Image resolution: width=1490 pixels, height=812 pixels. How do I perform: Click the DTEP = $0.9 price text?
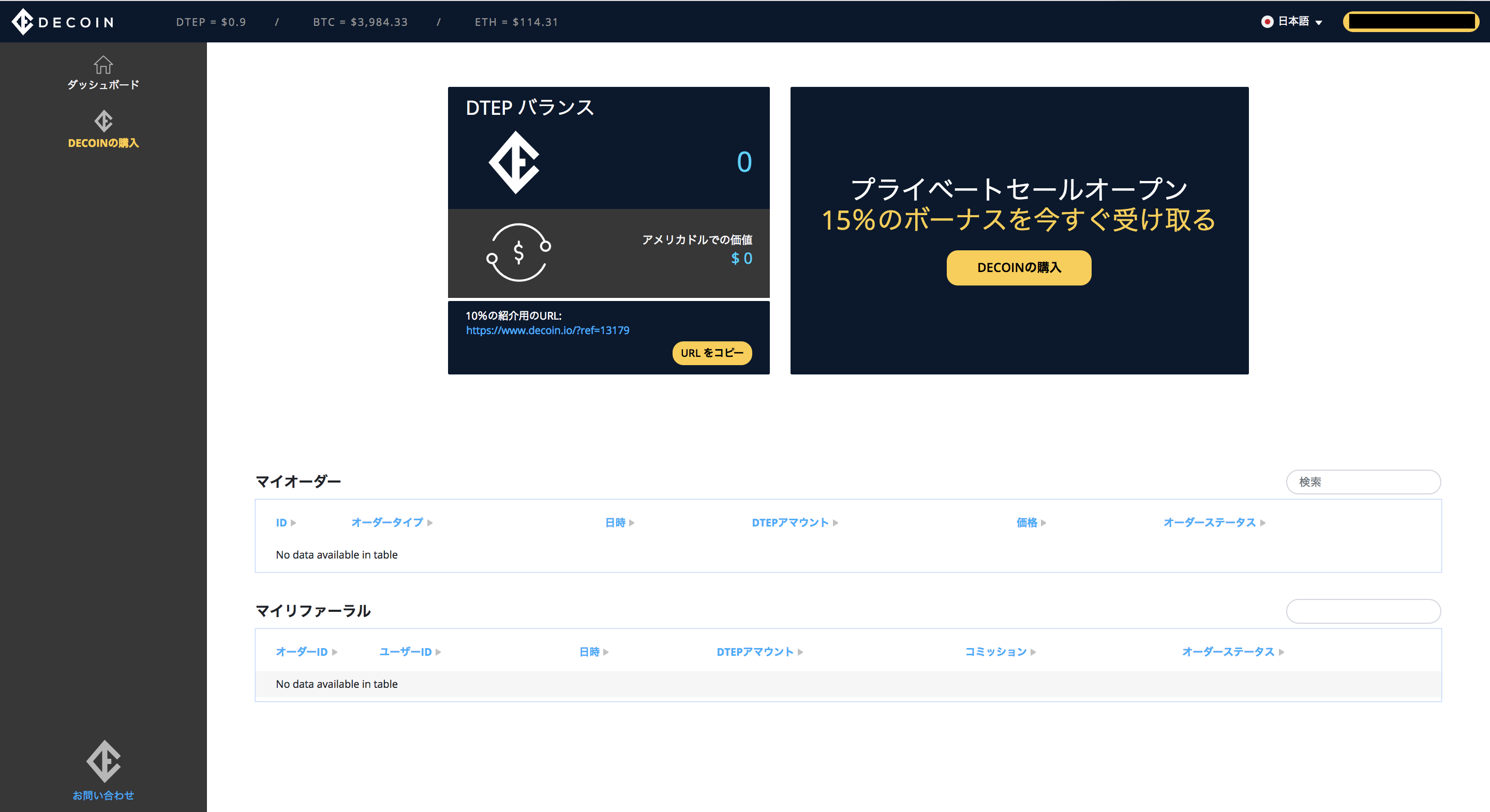(x=211, y=22)
